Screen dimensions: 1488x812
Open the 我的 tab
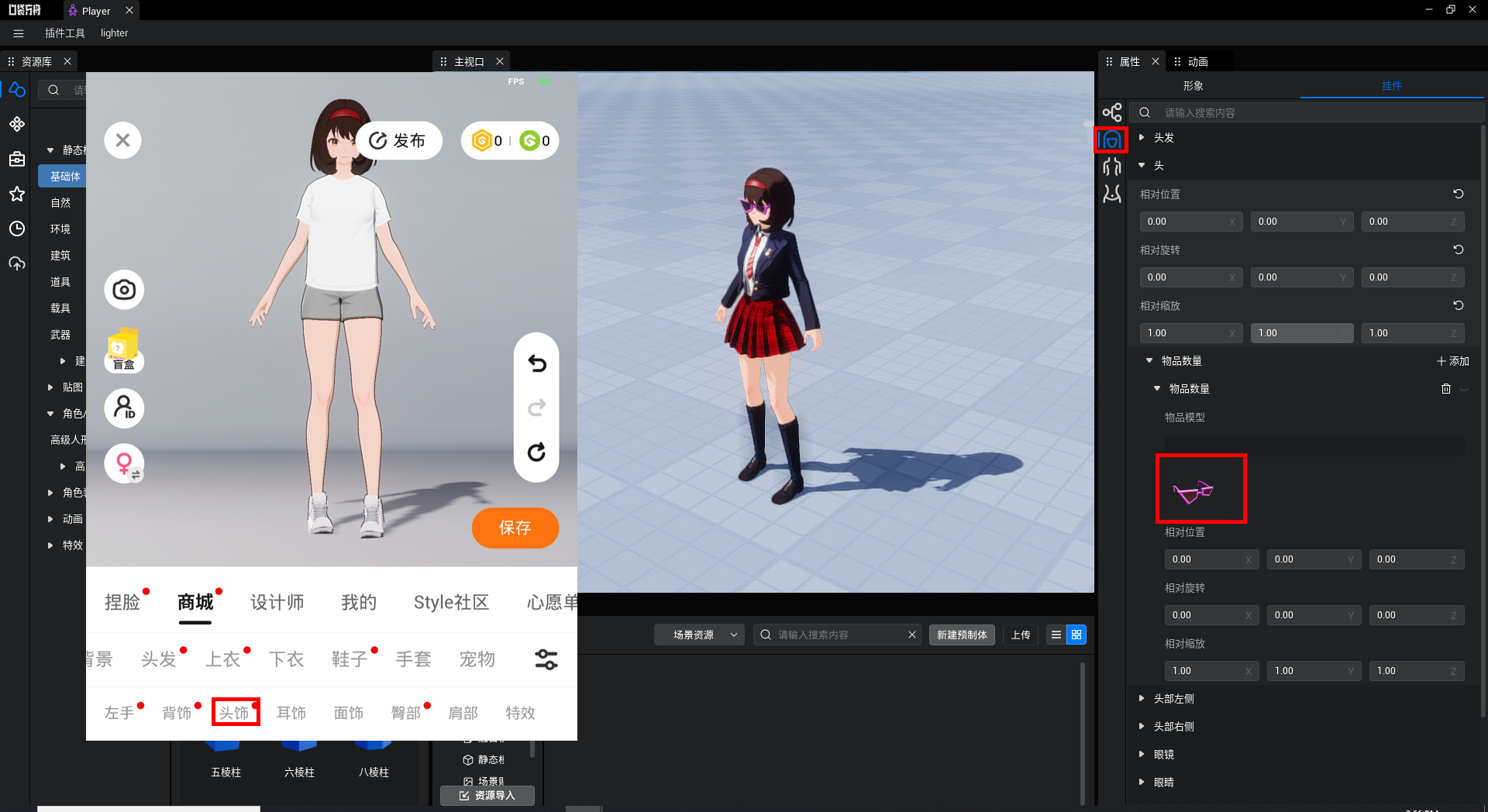[359, 602]
